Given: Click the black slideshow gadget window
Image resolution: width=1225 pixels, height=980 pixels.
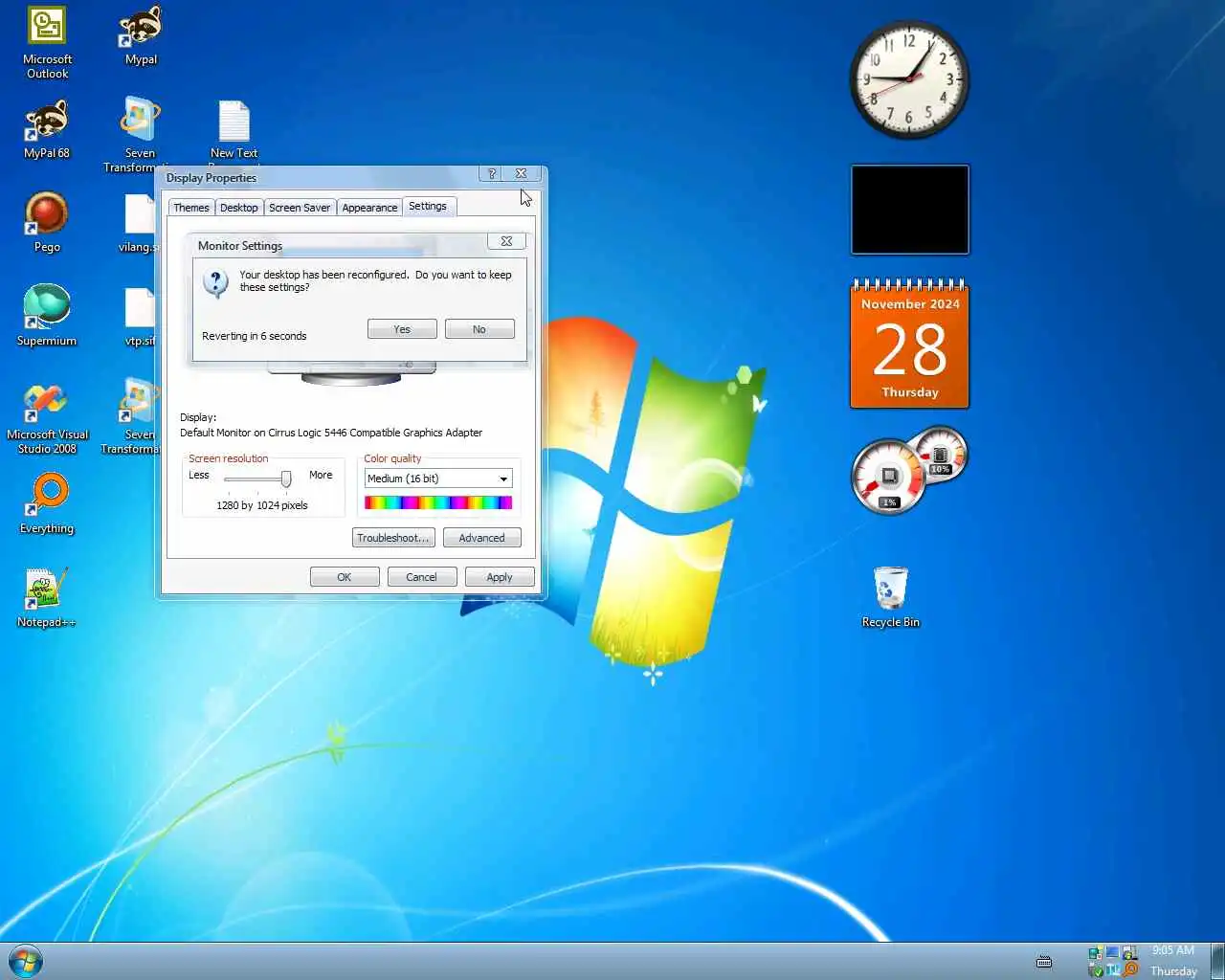Looking at the screenshot, I should point(910,210).
